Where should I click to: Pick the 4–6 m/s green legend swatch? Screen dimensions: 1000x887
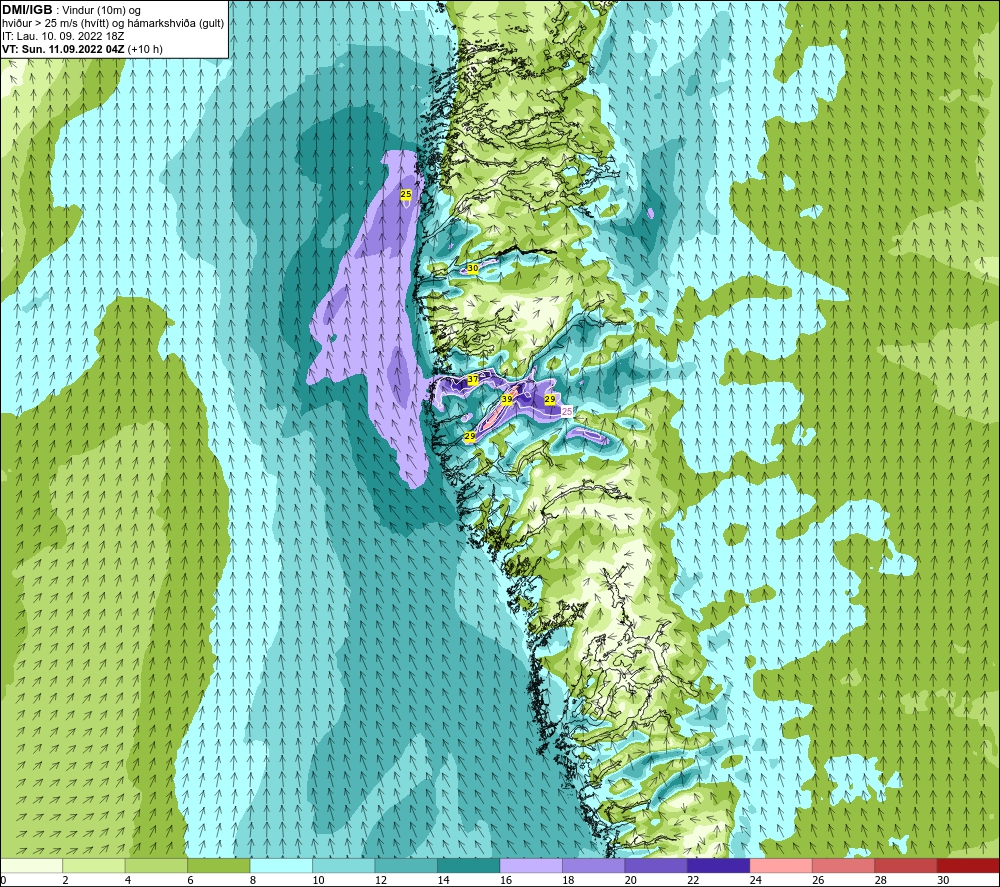pos(156,866)
